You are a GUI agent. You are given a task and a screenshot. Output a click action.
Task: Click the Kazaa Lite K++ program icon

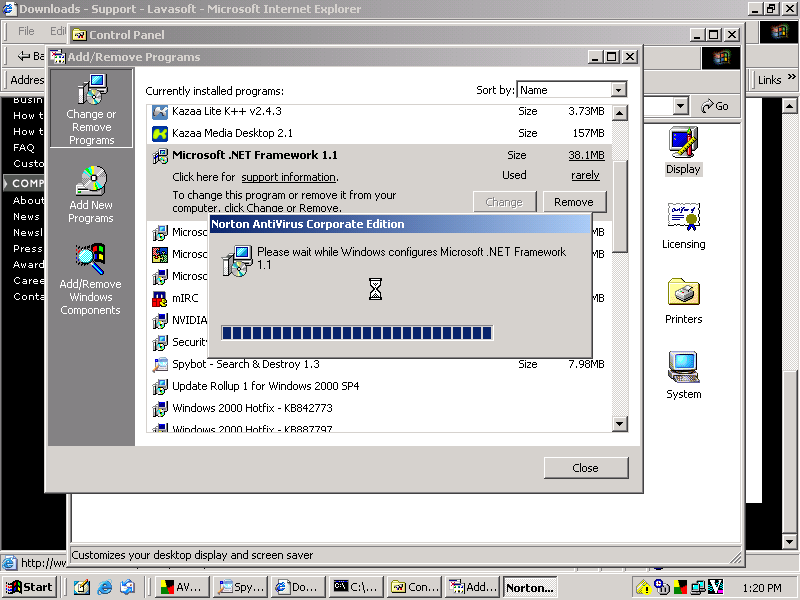(x=160, y=112)
